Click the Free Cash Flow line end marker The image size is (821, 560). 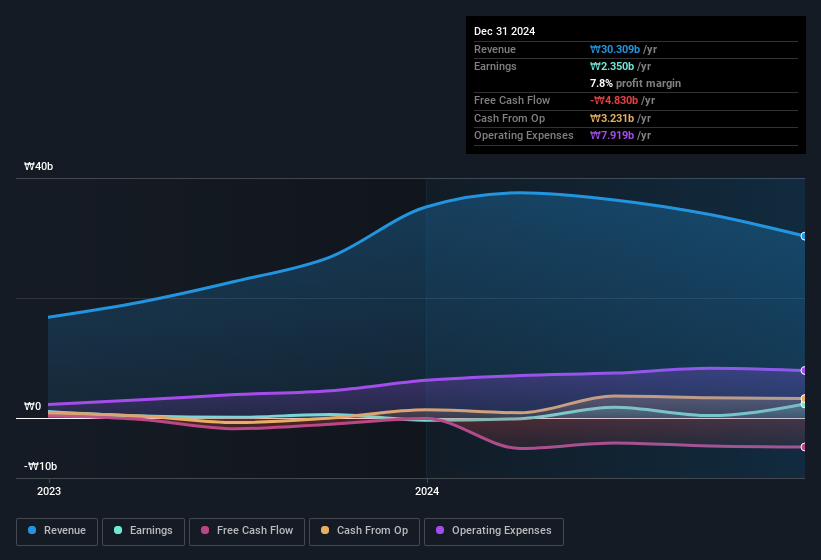(x=804, y=447)
